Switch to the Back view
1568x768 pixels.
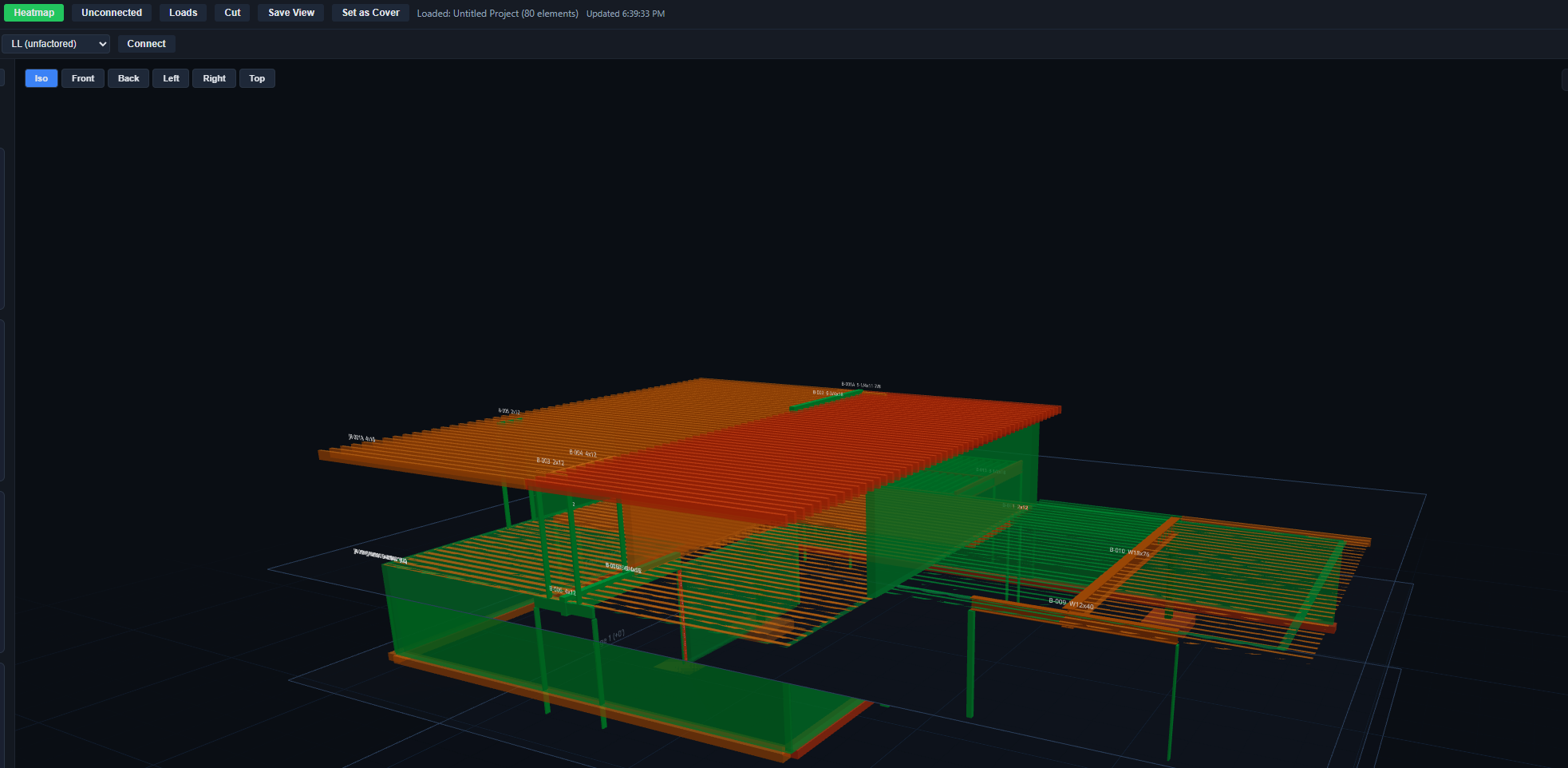coord(128,78)
